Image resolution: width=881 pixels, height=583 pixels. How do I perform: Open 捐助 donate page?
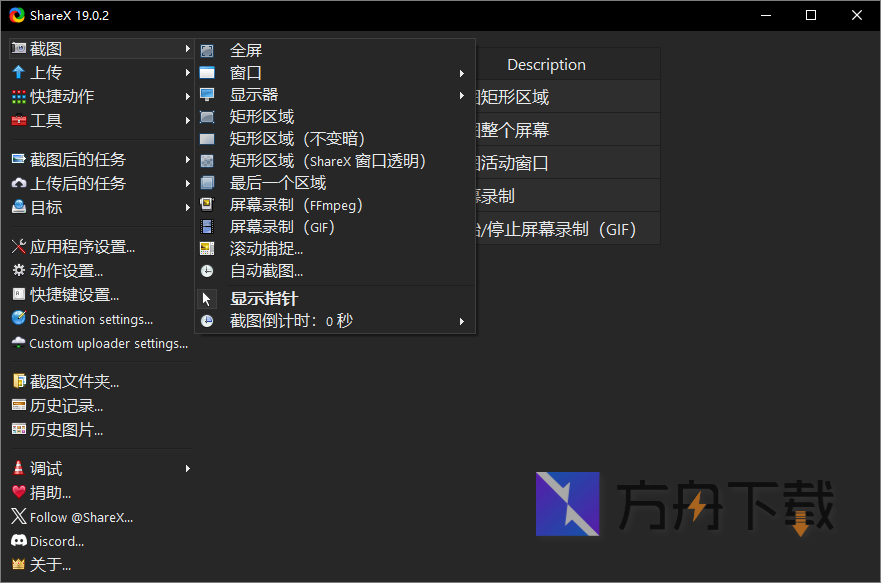click(x=48, y=492)
